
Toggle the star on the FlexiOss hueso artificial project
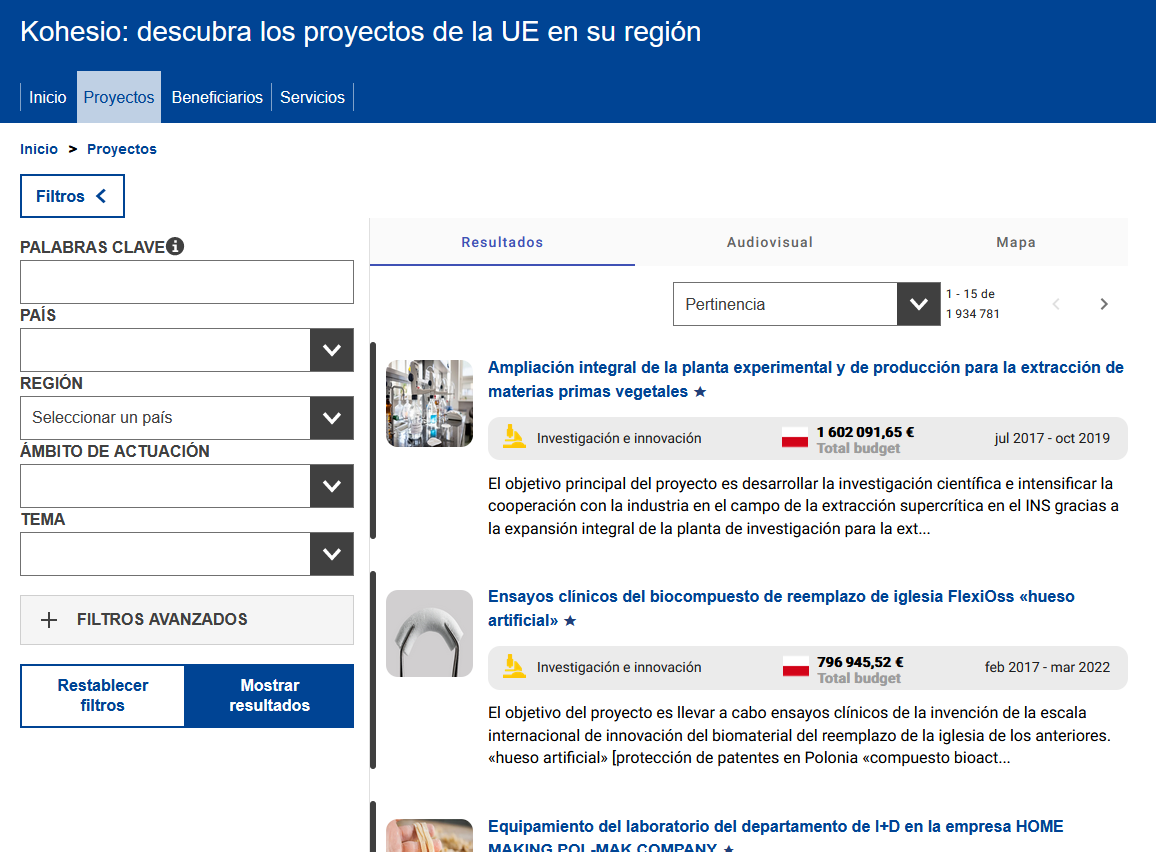[x=572, y=620]
